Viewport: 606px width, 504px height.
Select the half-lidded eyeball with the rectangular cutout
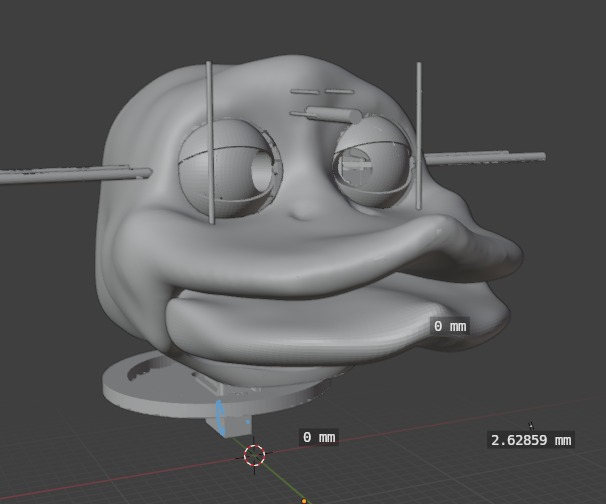pyautogui.click(x=372, y=160)
